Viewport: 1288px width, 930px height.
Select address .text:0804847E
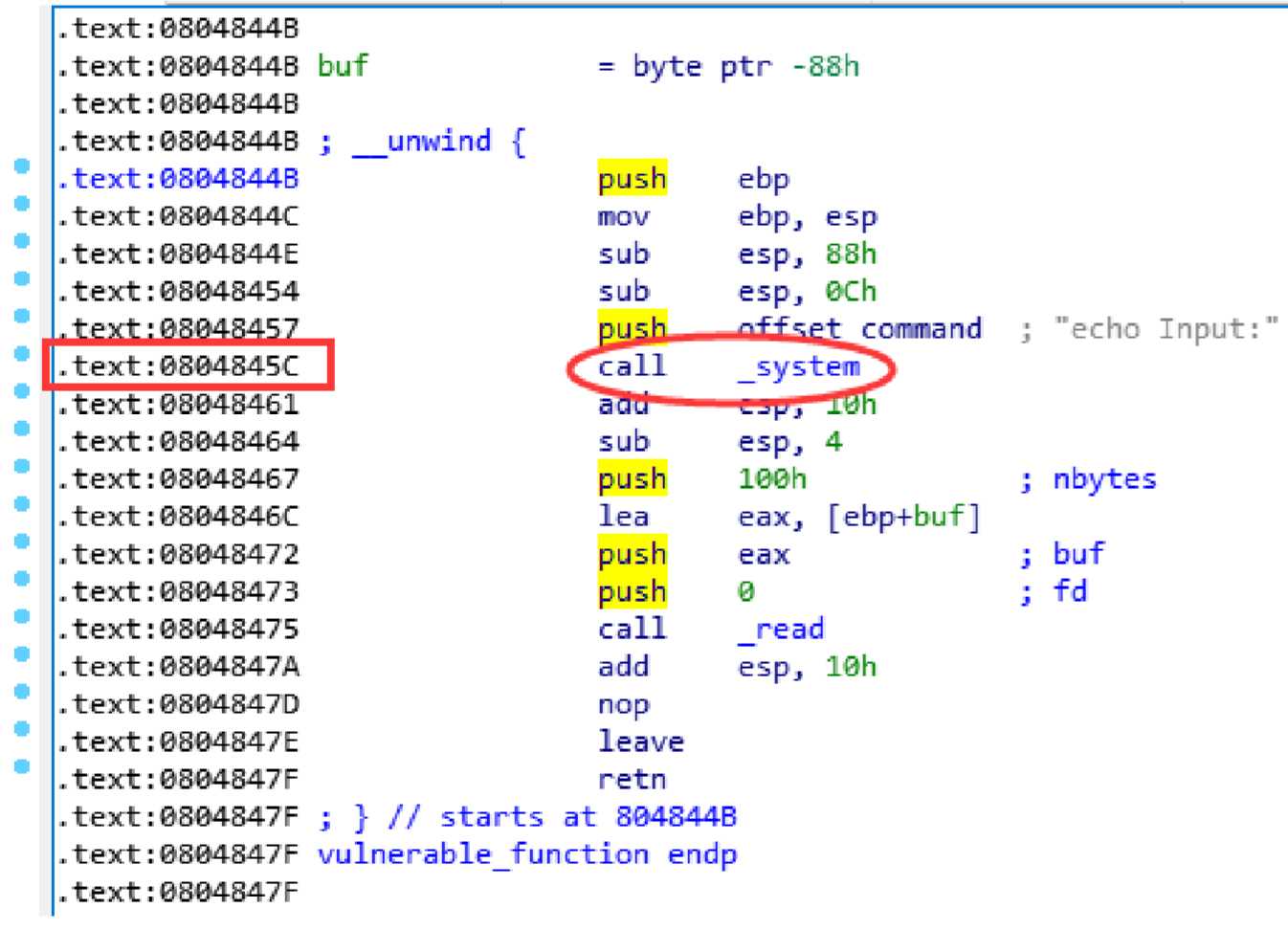pos(177,742)
